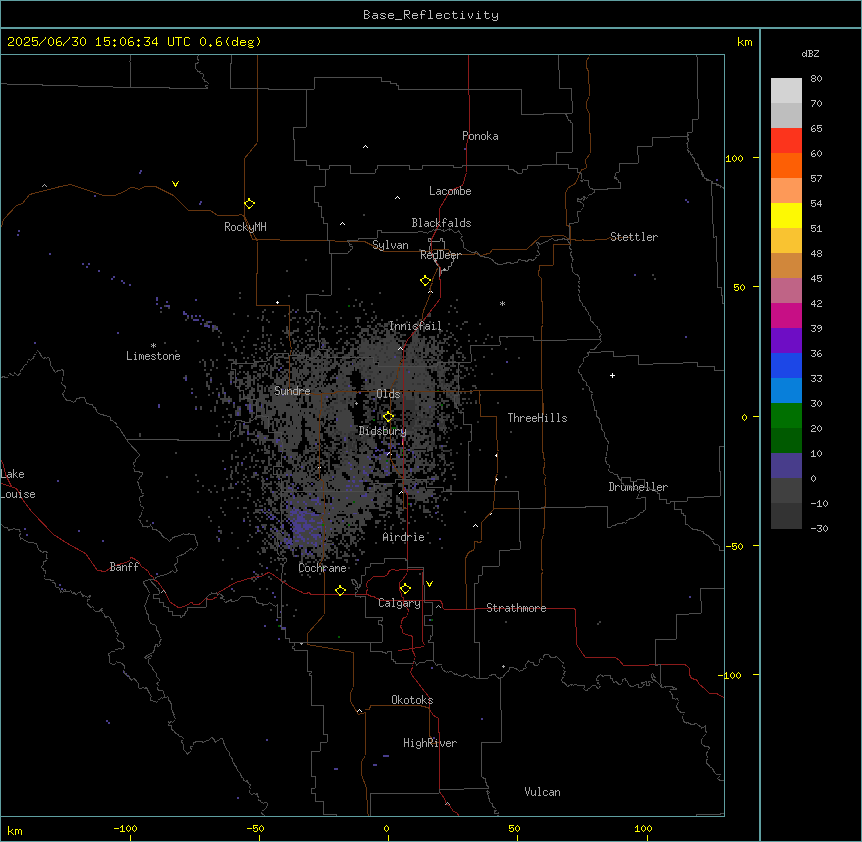Click the 65 dBZ red legend swatch
Viewport: 862px width, 842px height.
[786, 140]
